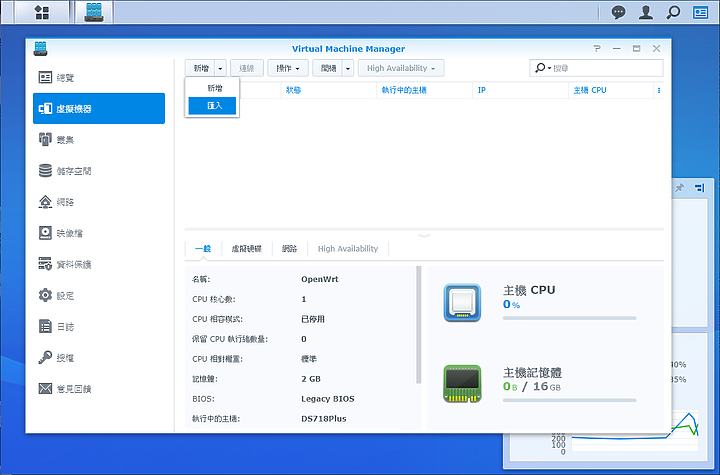Click the host CPU usage progress bar
The height and width of the screenshot is (475, 720).
tap(569, 318)
